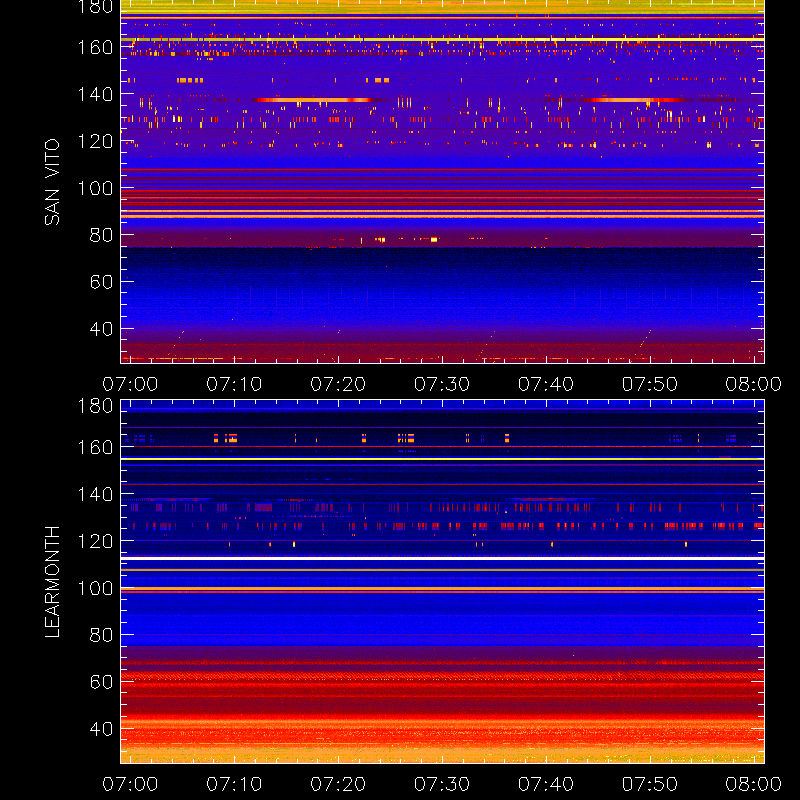Choose Learmonth panel's 08:00 time label
This screenshot has width=800, height=800.
coord(754,784)
